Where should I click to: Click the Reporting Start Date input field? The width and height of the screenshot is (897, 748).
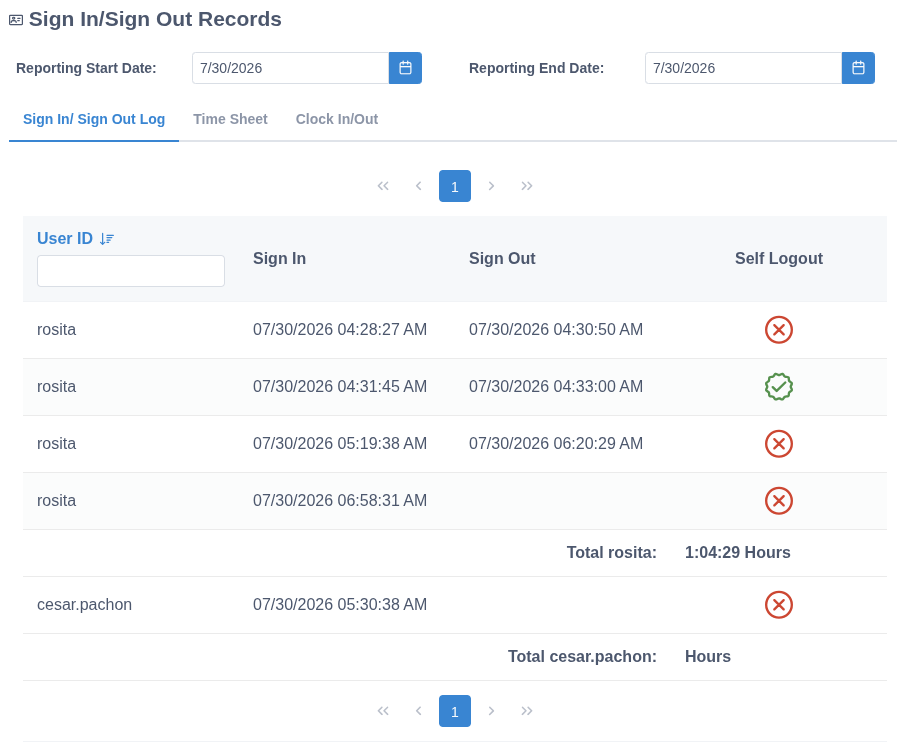click(291, 68)
